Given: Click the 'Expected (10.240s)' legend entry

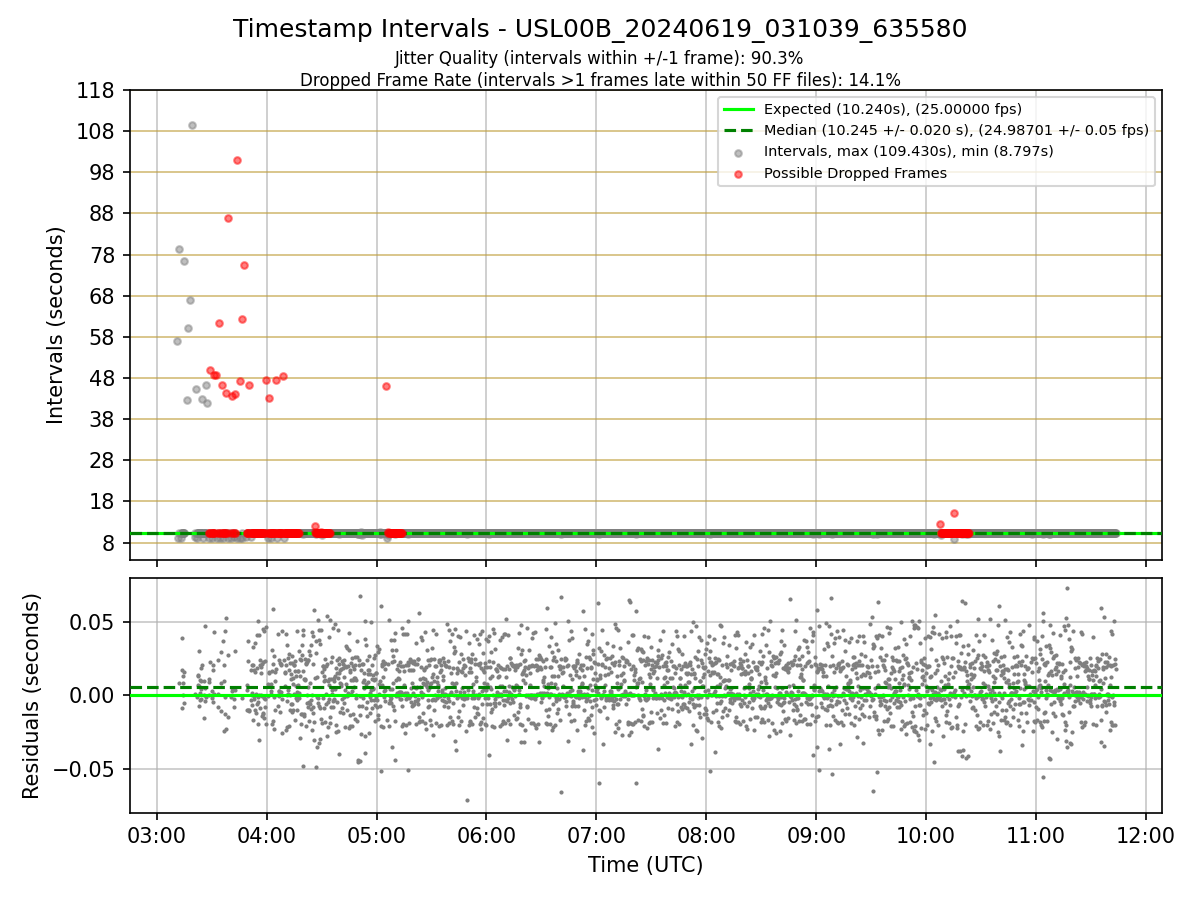Looking at the screenshot, I should (892, 109).
